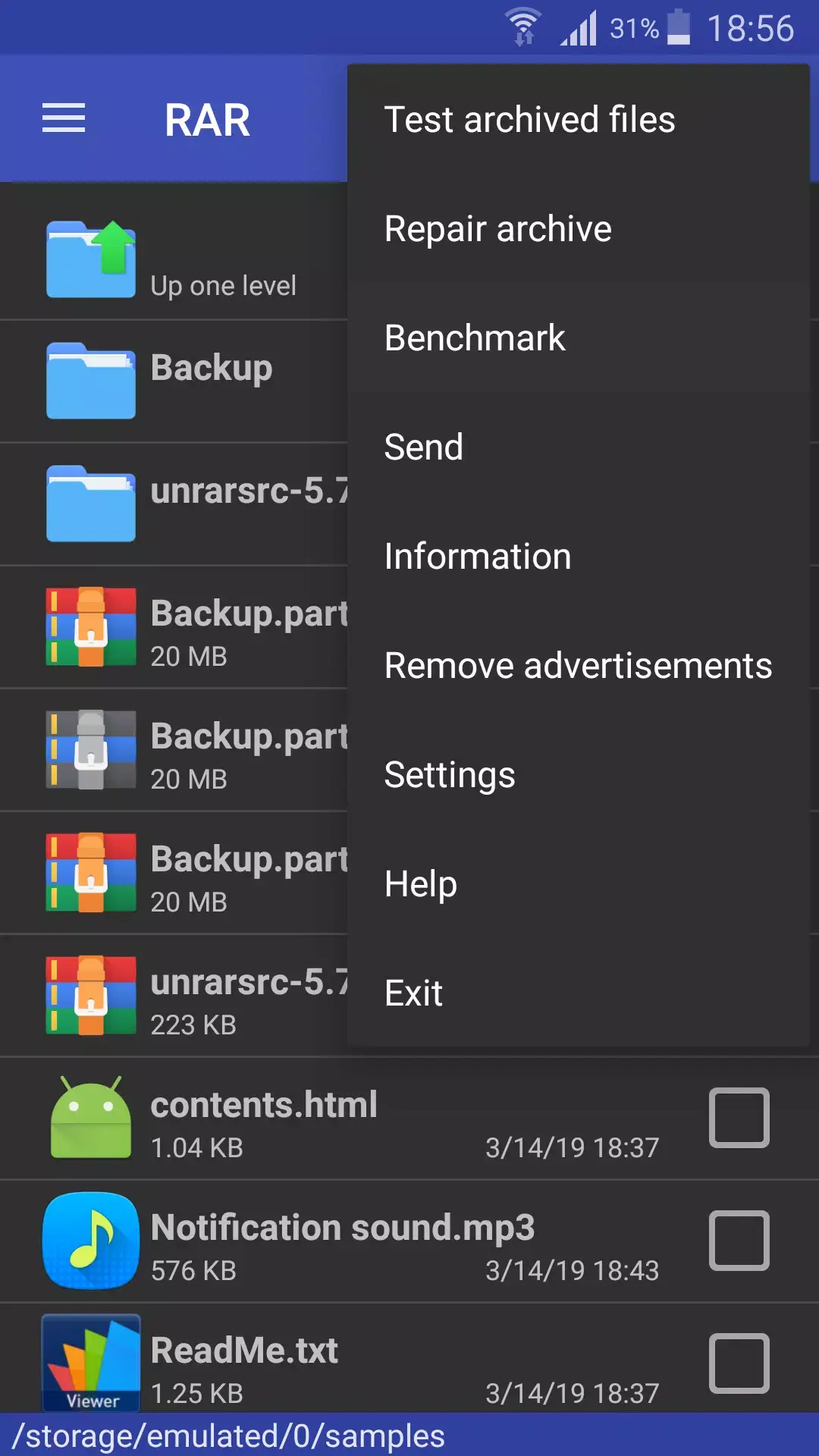Open Help from the menu
The image size is (819, 1456).
click(419, 883)
